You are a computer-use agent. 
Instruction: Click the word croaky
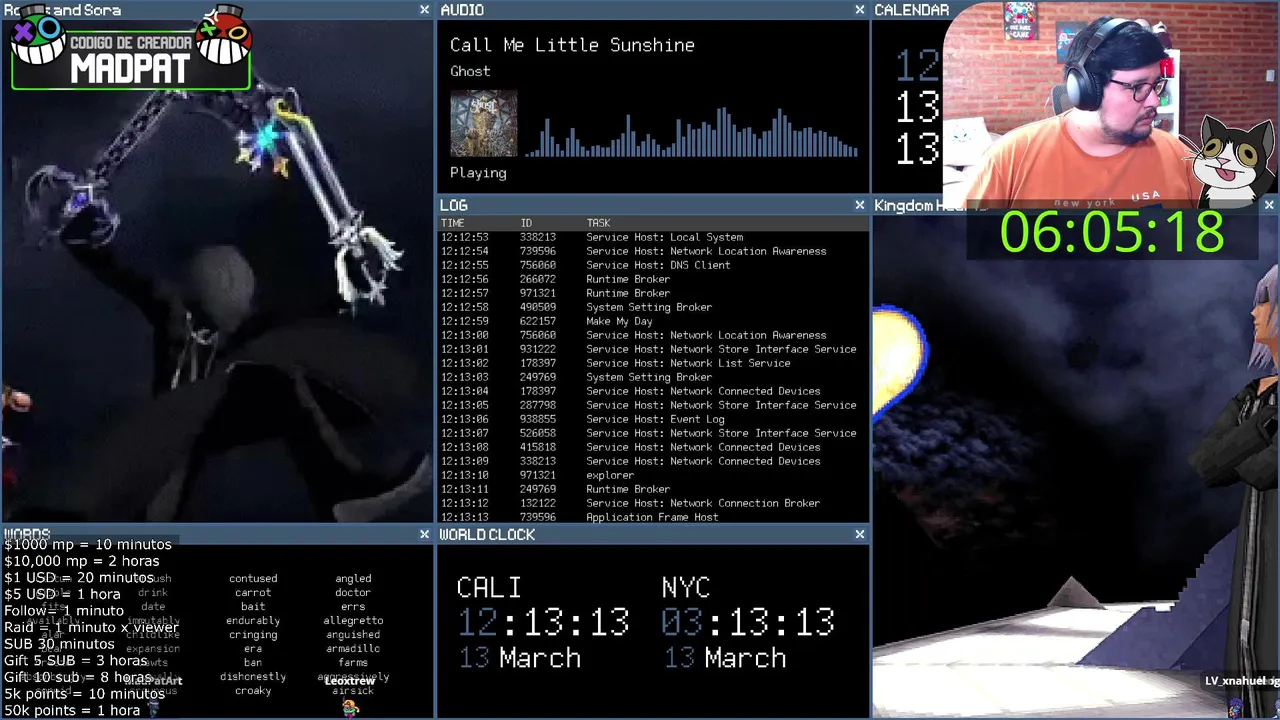(x=253, y=690)
